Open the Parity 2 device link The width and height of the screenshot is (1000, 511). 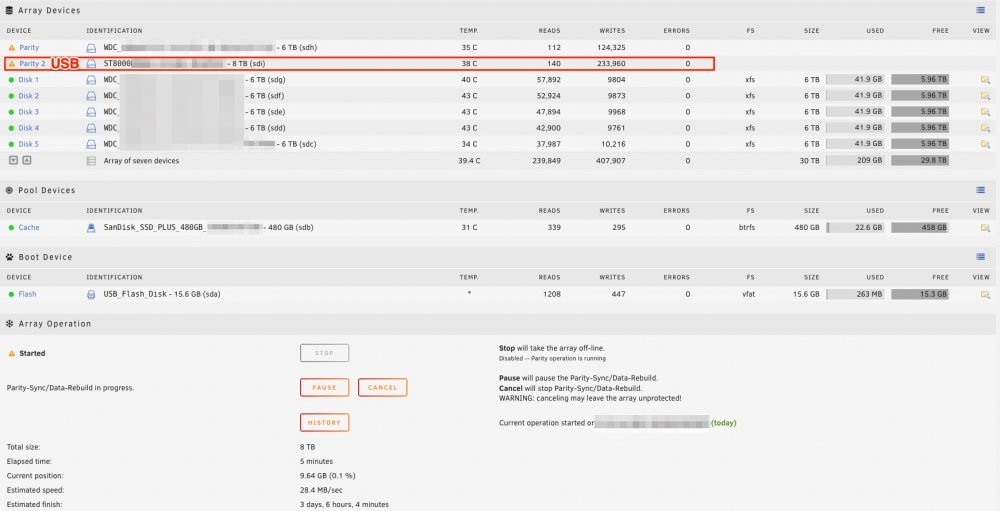pos(33,64)
